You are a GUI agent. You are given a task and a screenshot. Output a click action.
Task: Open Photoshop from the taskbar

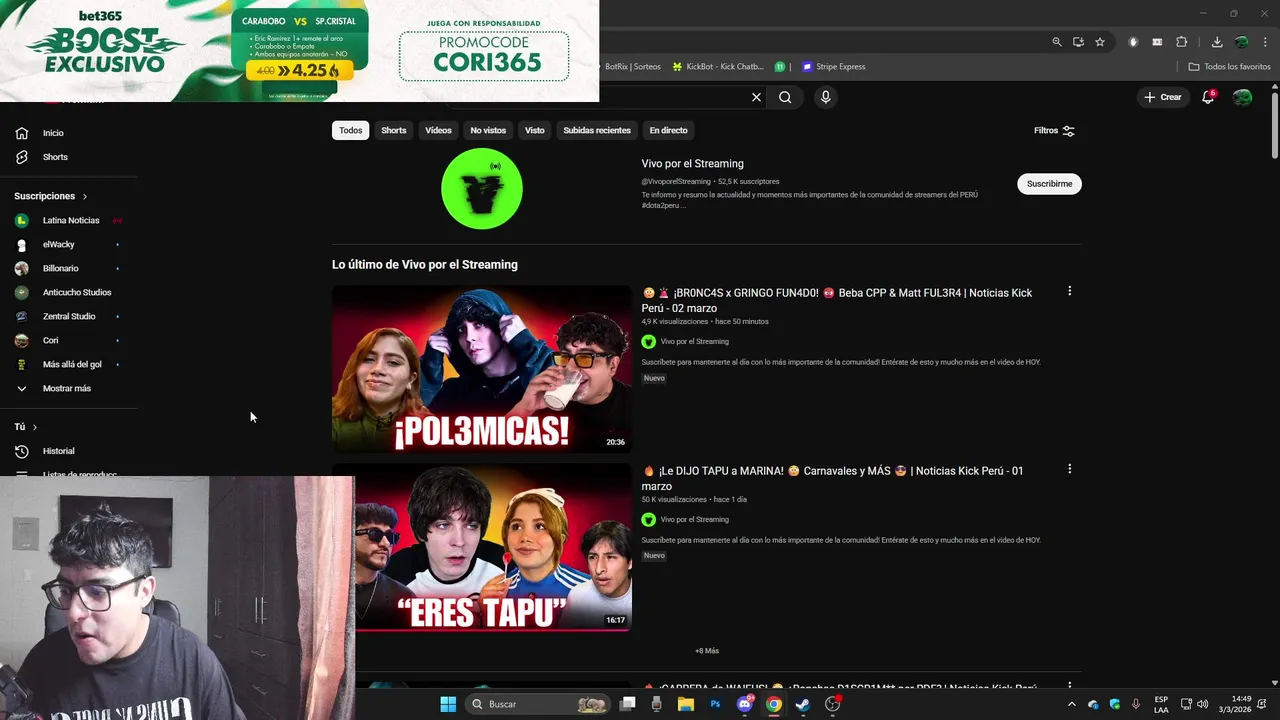715,704
